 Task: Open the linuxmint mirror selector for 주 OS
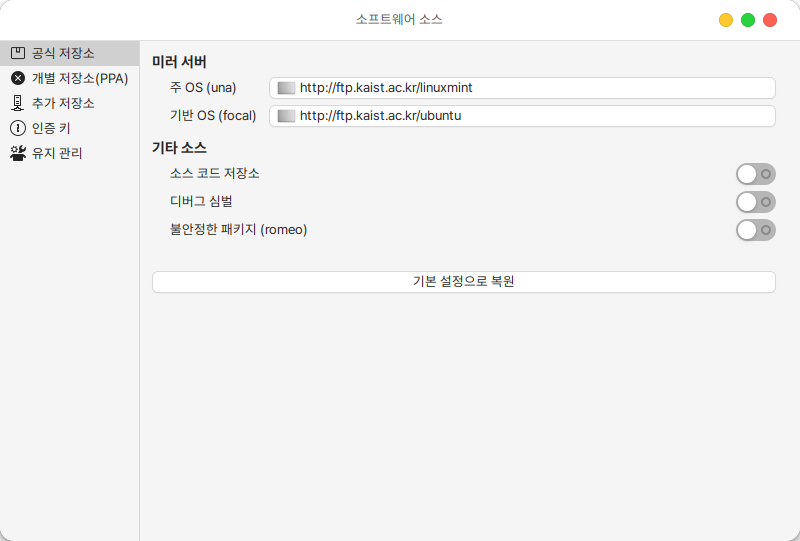(x=522, y=88)
